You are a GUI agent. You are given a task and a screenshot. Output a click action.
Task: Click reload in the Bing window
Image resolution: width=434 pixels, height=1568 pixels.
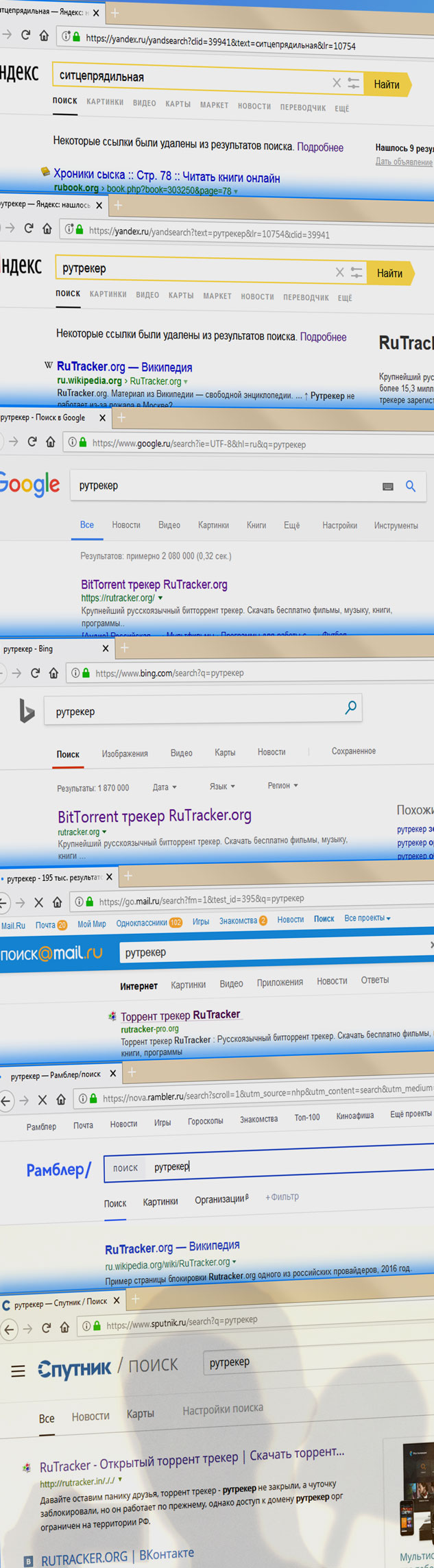click(x=35, y=673)
